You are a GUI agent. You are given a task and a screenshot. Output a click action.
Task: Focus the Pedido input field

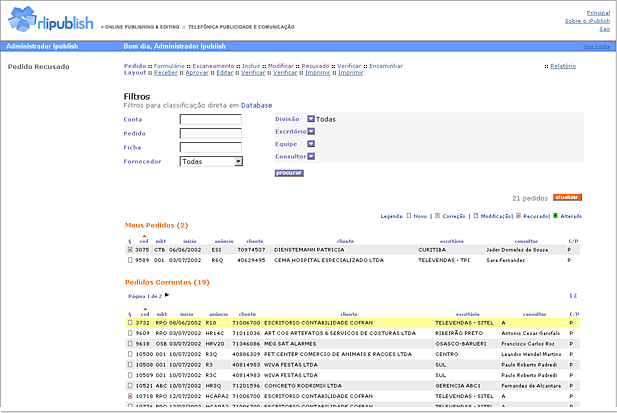(211, 133)
